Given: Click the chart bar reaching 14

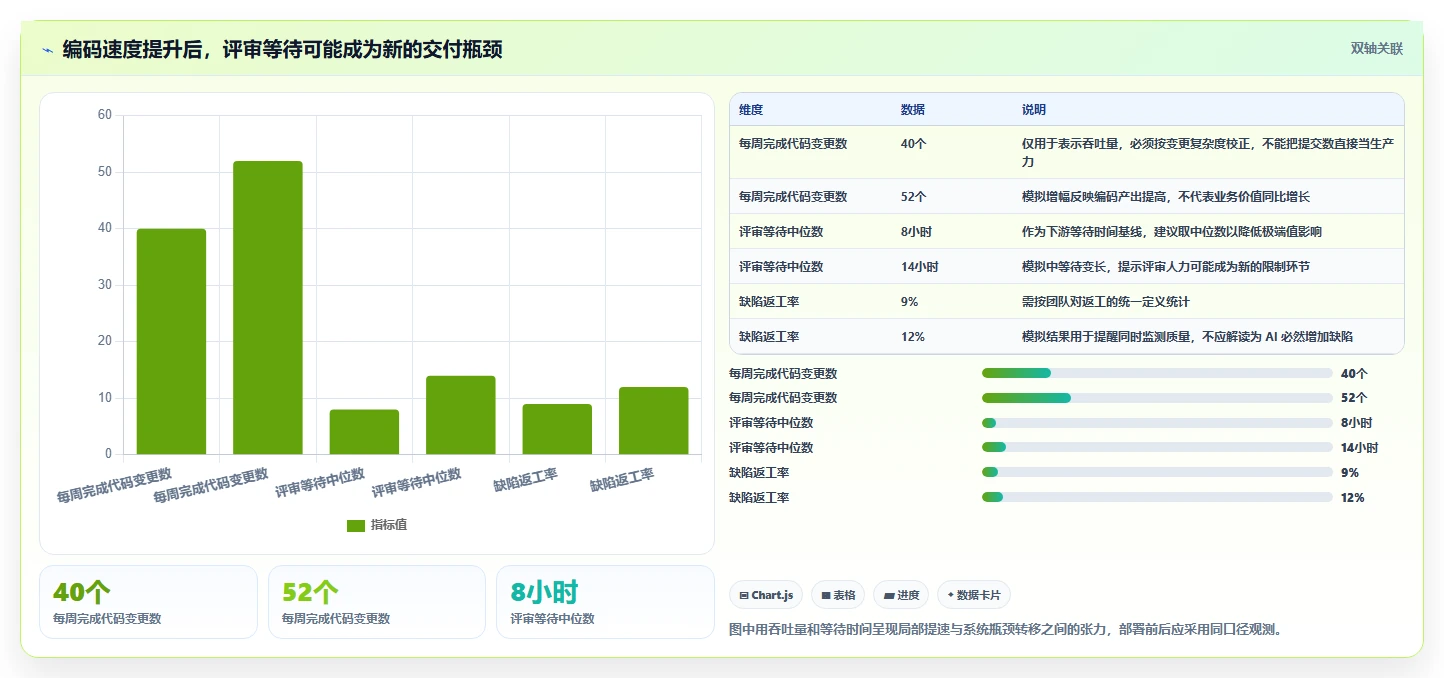Looking at the screenshot, I should [461, 415].
